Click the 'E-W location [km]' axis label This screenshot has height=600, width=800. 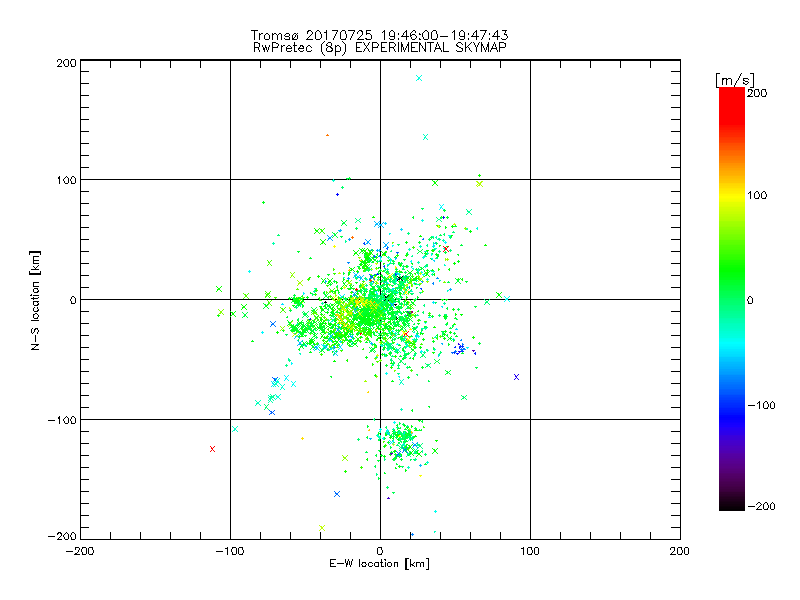(379, 564)
